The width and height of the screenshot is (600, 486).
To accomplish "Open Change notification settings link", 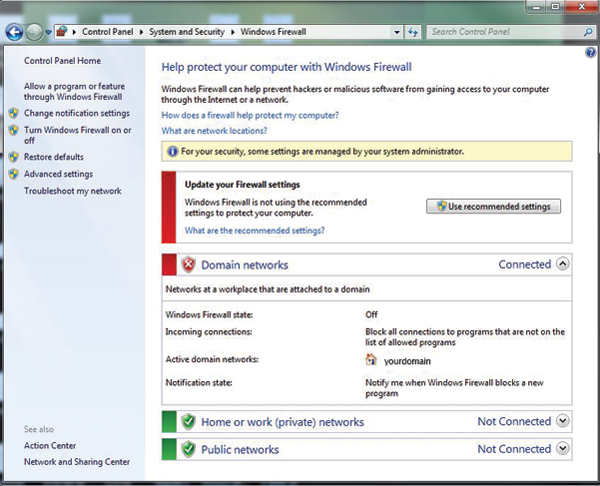I will click(x=77, y=113).
